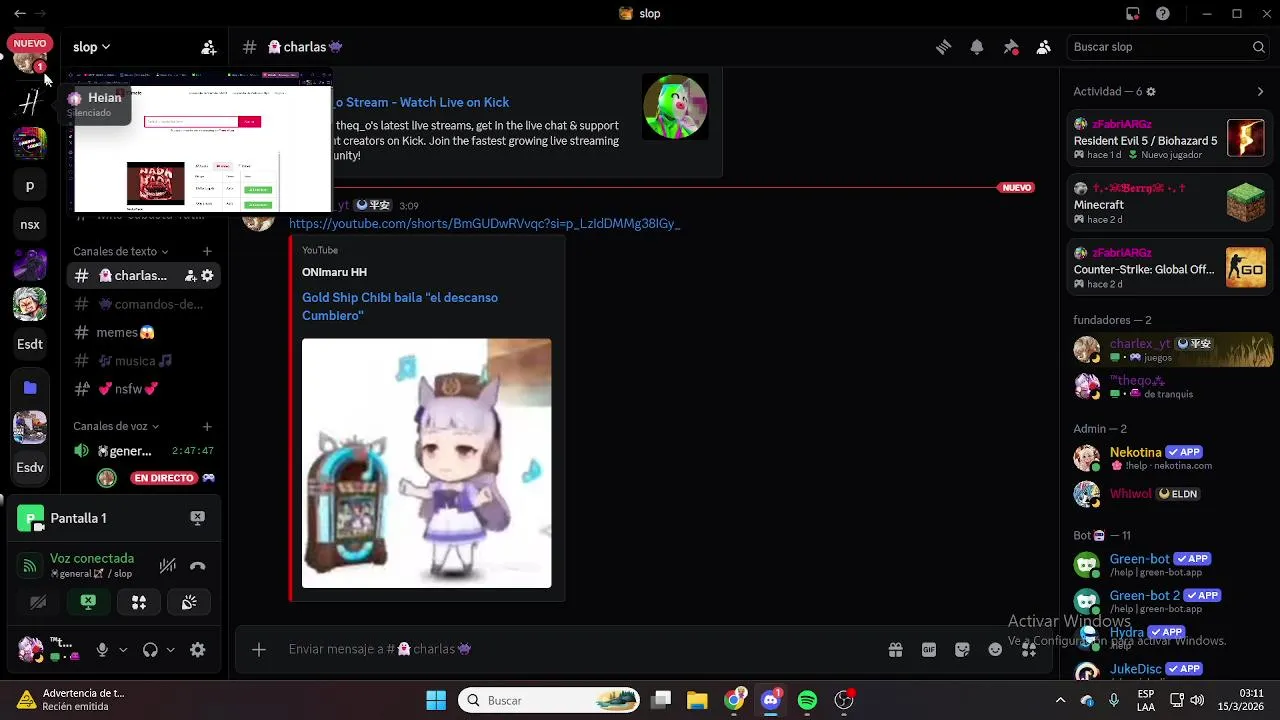This screenshot has height=720, width=1280.
Task: Open notification settings bell icon
Action: coord(977,47)
